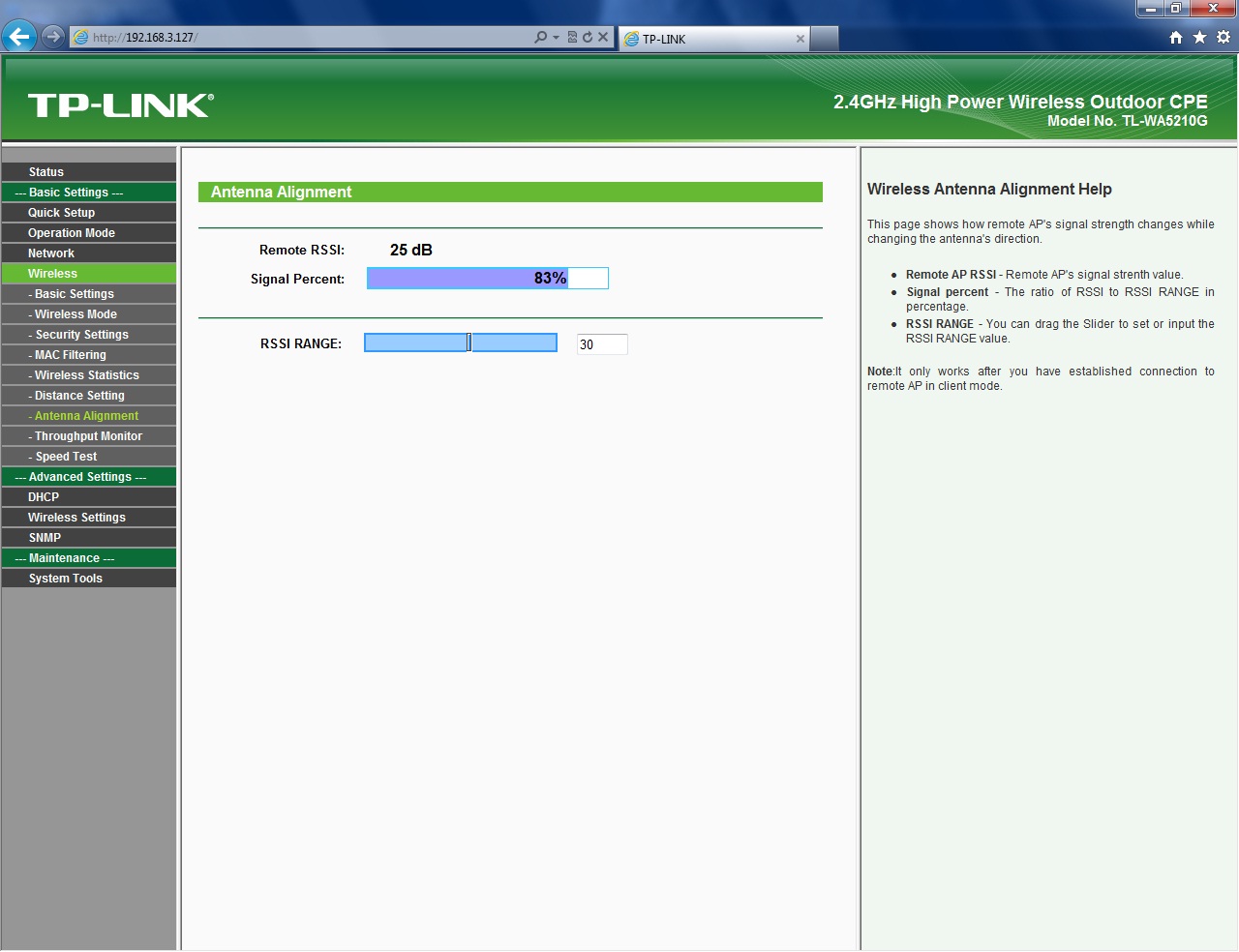Go to Wireless Mode submenu
This screenshot has height=952, width=1239.
tap(89, 314)
